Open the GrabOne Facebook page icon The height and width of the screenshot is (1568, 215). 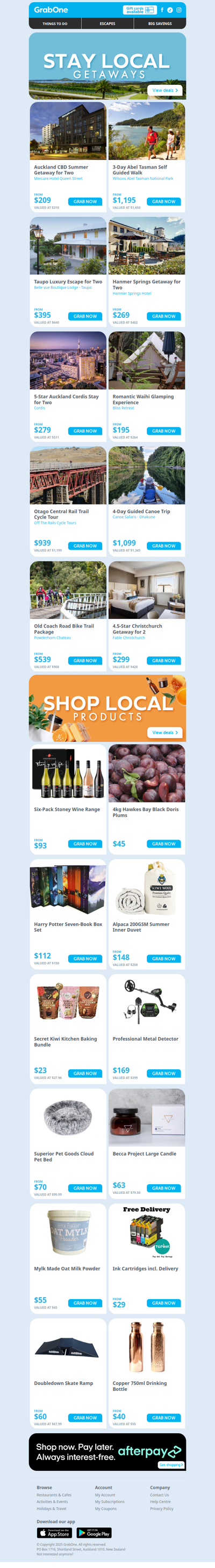click(x=162, y=10)
